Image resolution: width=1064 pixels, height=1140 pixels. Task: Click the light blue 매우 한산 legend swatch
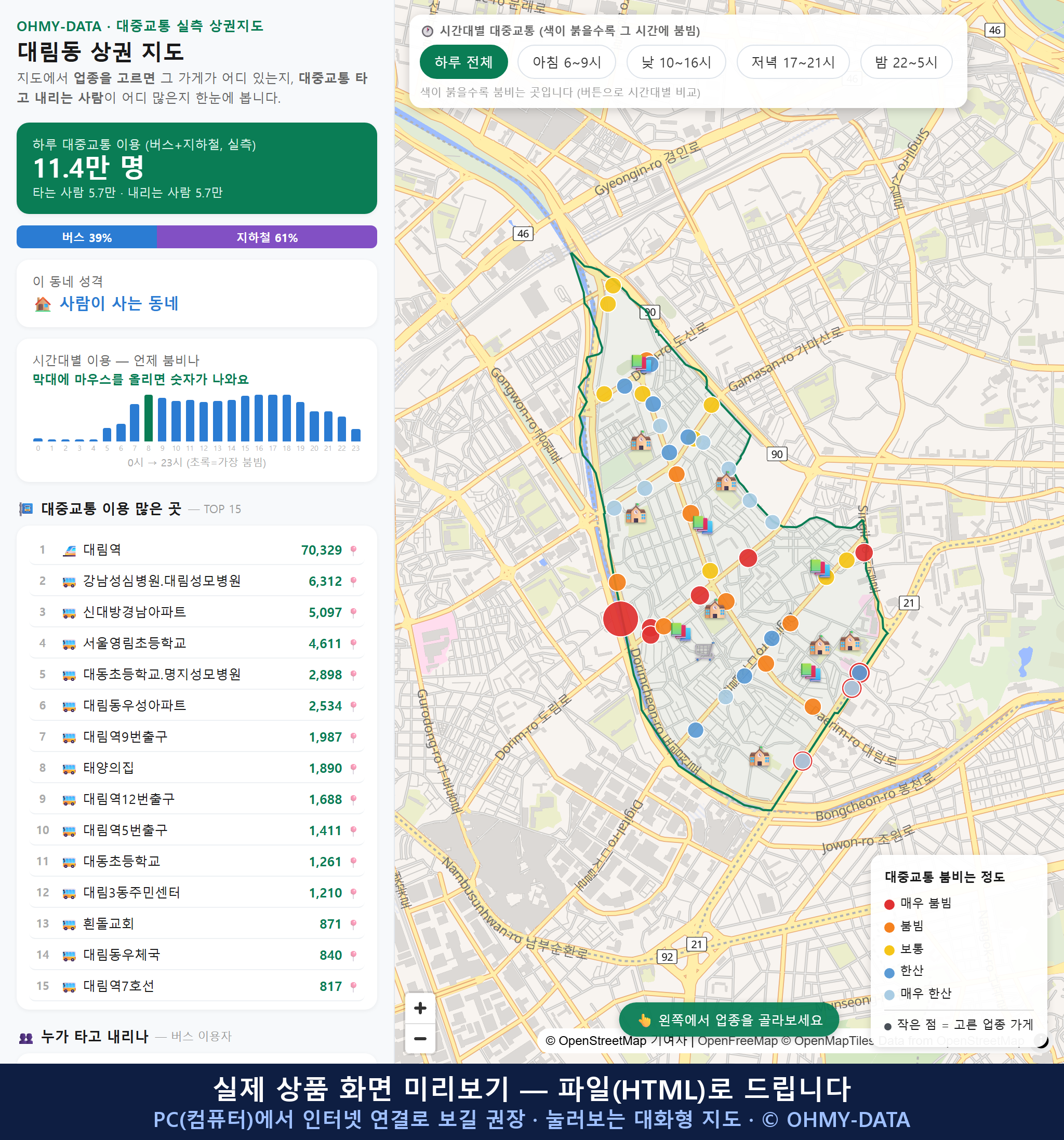tap(889, 995)
